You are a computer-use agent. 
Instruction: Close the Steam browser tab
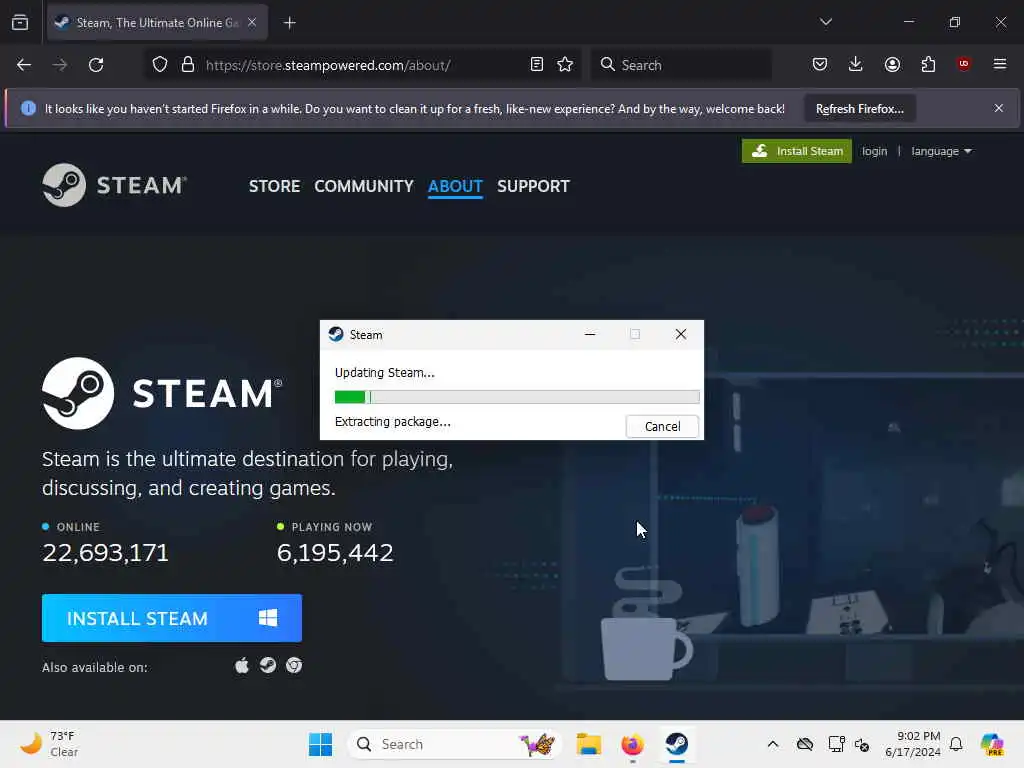point(252,22)
